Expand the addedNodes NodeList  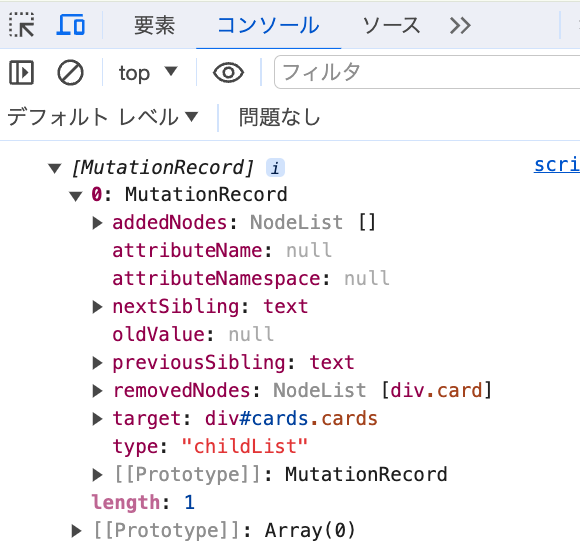(97, 223)
